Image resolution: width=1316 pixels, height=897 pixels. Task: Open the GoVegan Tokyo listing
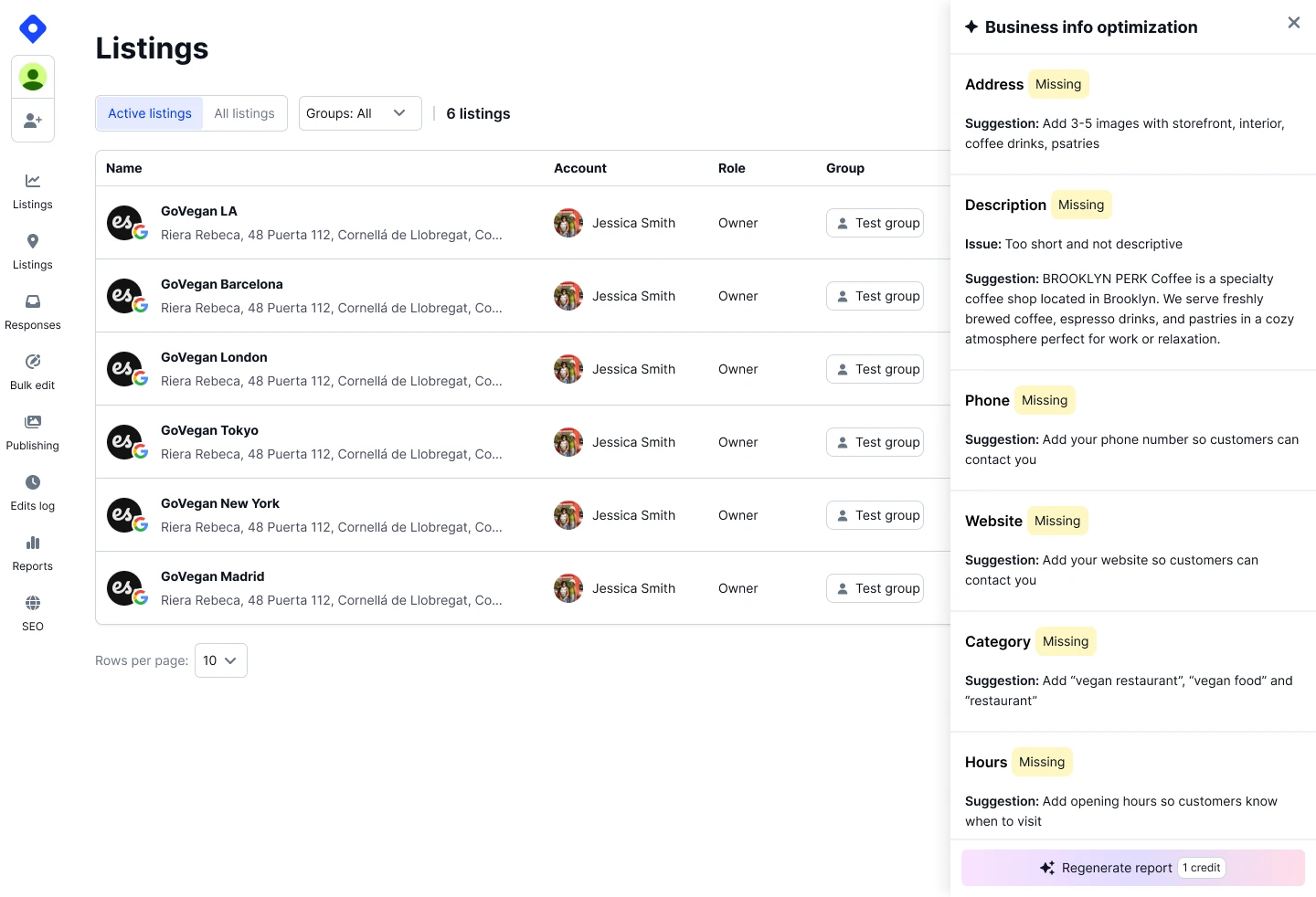[209, 430]
